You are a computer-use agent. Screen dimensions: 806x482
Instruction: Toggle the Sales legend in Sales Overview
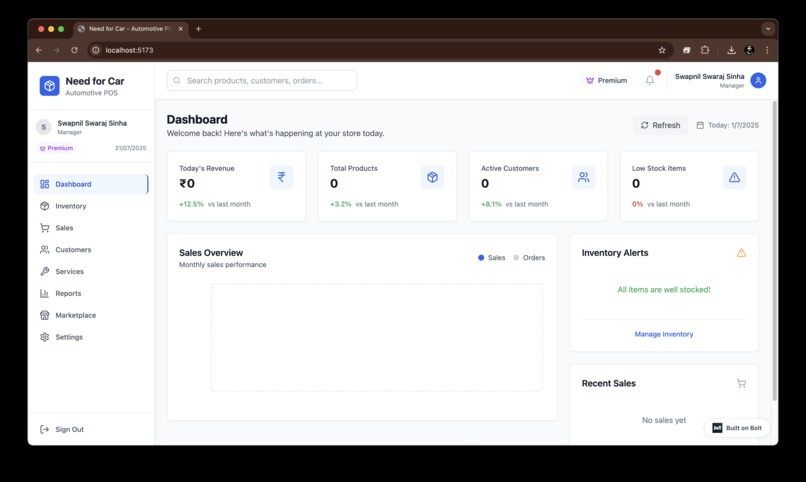[x=491, y=257]
